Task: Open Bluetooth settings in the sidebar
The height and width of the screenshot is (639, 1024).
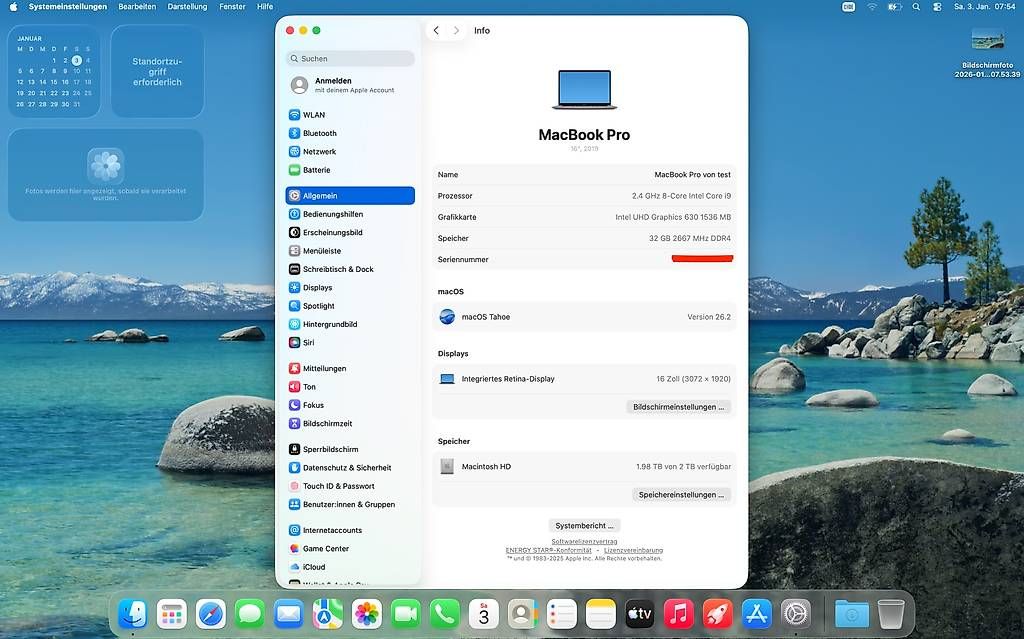Action: pyautogui.click(x=350, y=133)
